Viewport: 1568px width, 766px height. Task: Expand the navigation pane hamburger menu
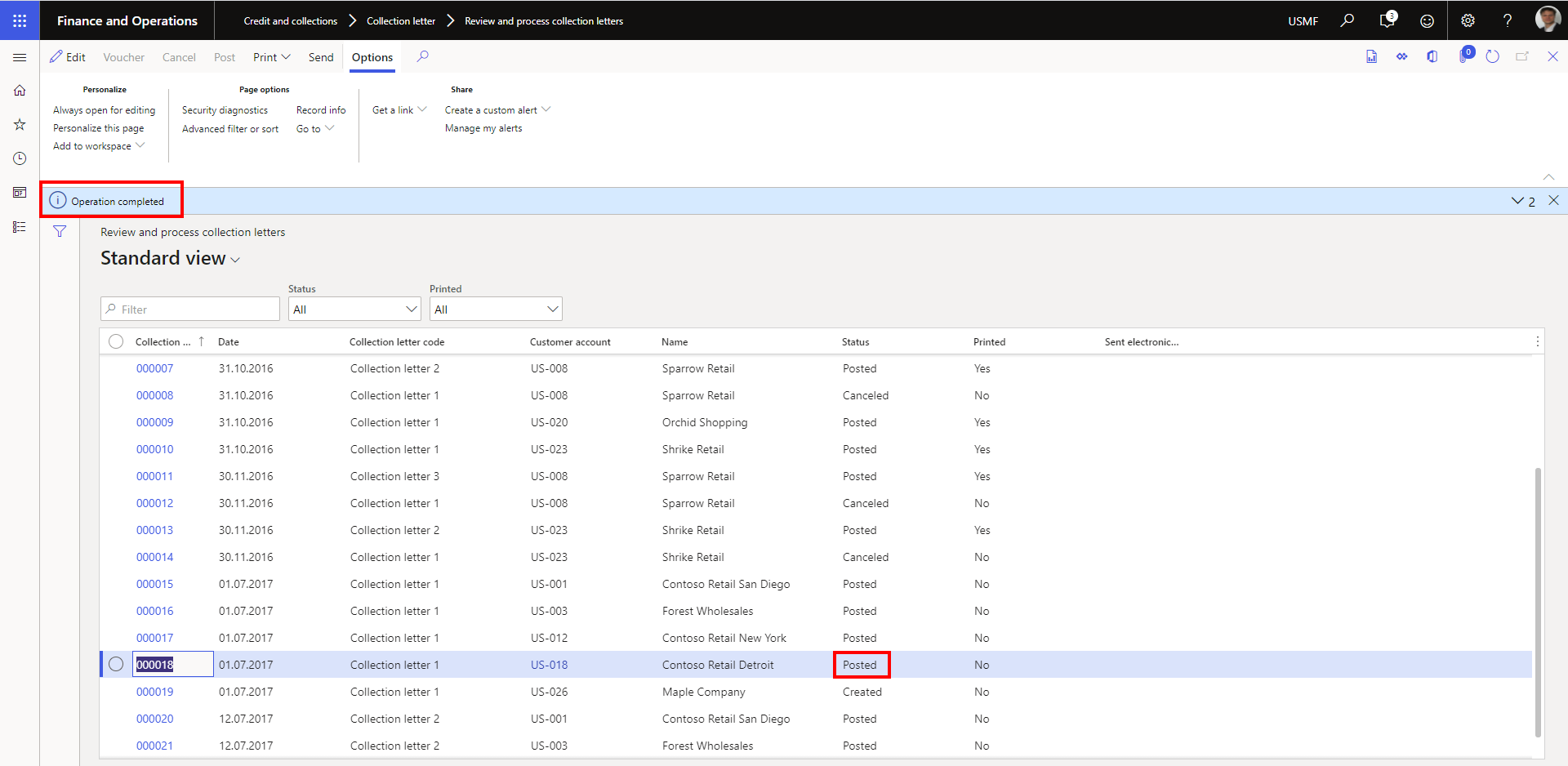click(x=20, y=57)
